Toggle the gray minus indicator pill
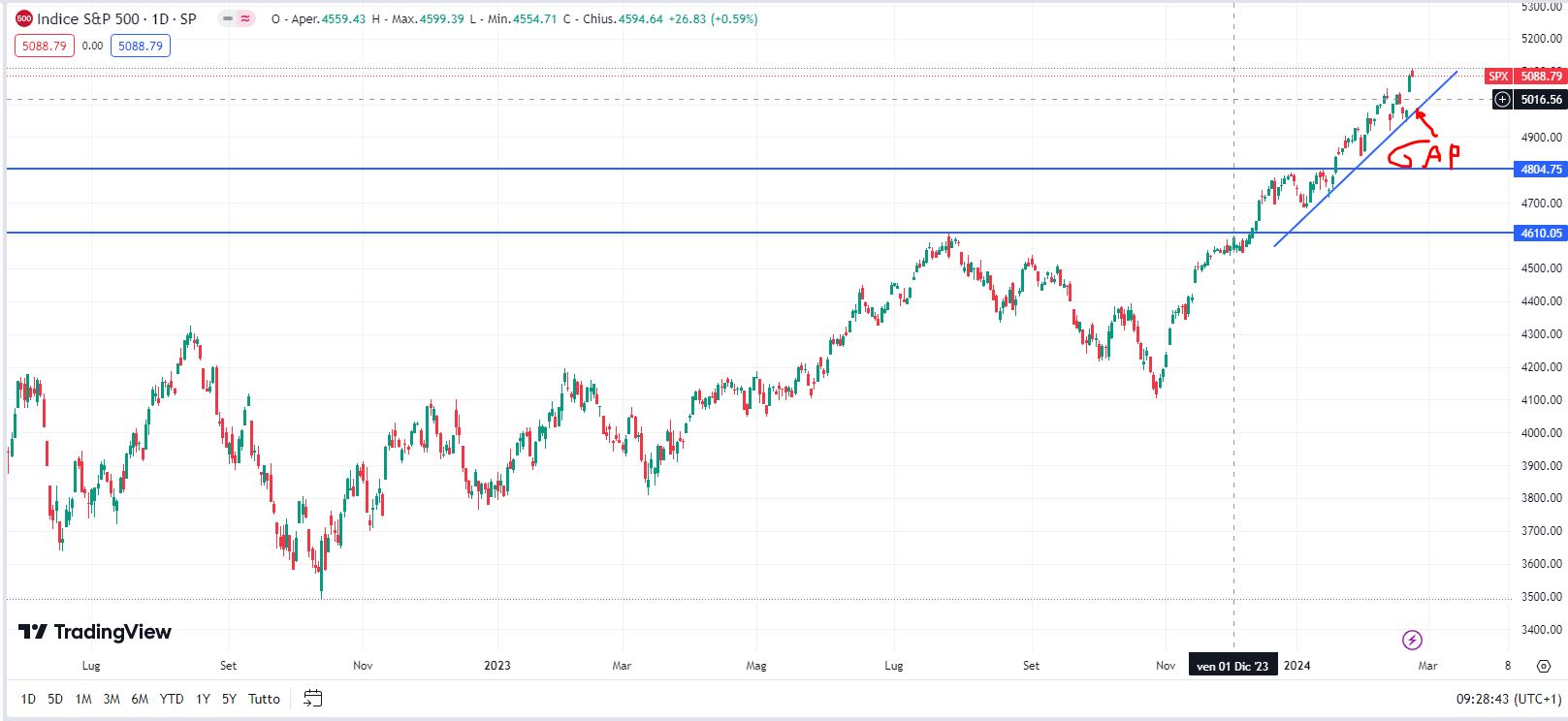Image resolution: width=1568 pixels, height=721 pixels. pyautogui.click(x=228, y=18)
